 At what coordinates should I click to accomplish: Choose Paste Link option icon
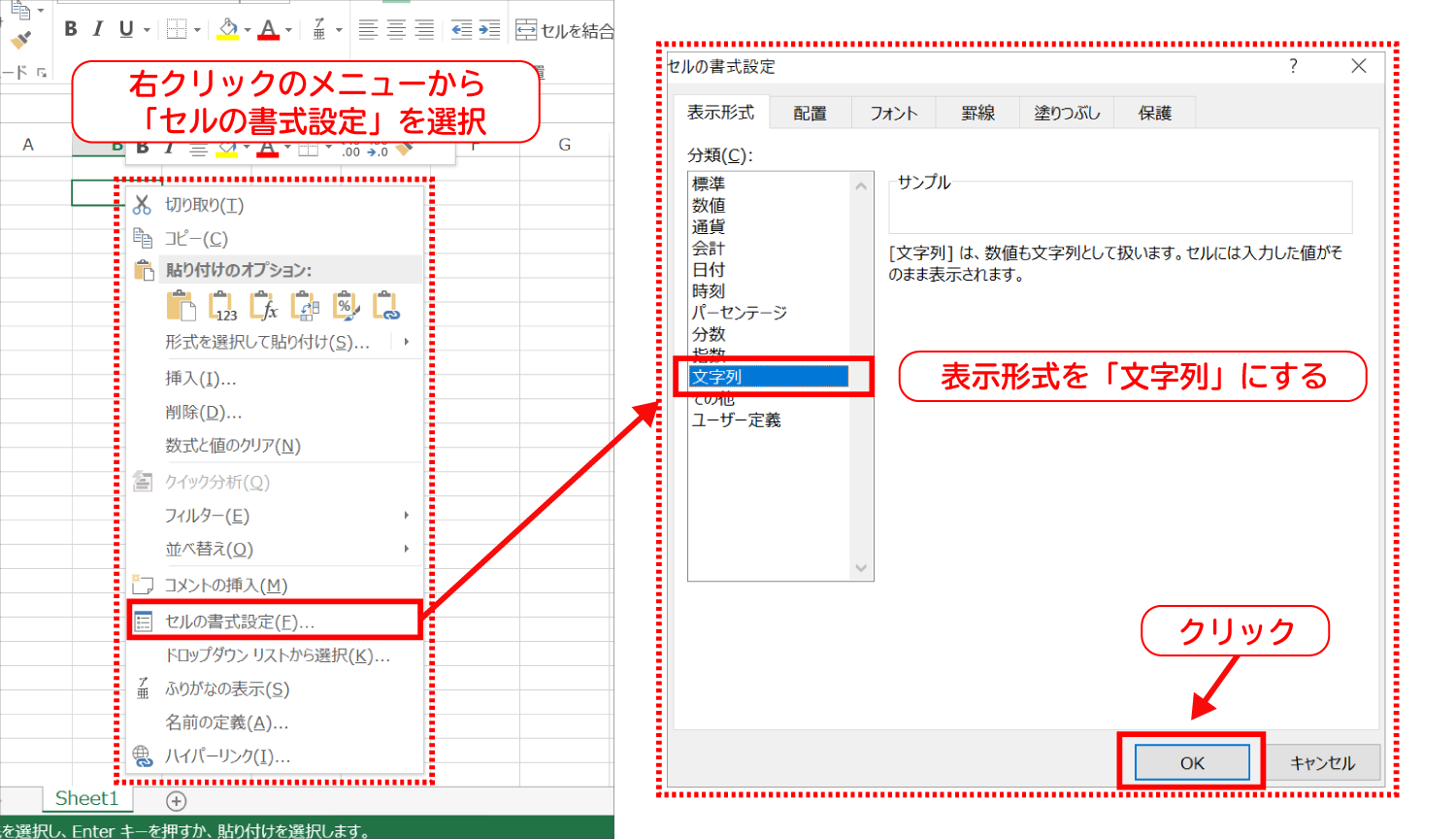(x=387, y=306)
